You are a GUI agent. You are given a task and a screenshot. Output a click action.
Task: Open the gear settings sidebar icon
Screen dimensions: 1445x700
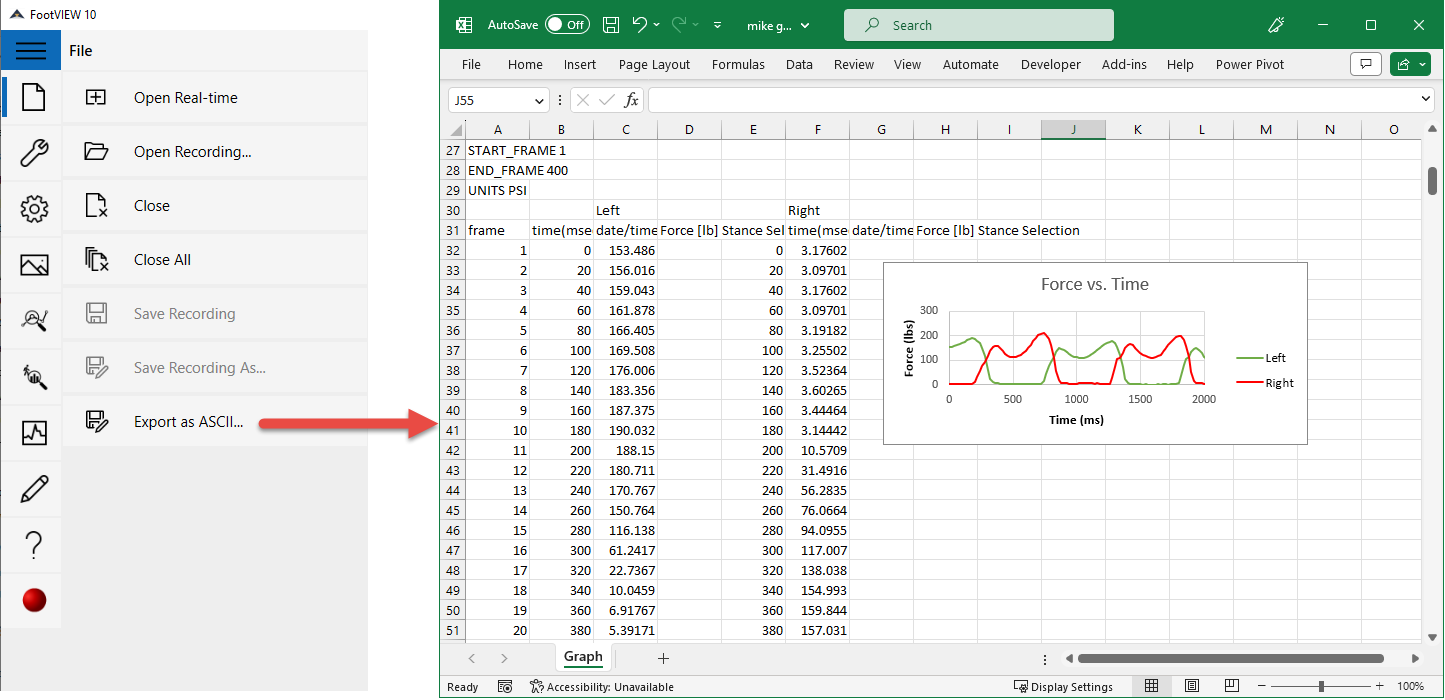[34, 209]
